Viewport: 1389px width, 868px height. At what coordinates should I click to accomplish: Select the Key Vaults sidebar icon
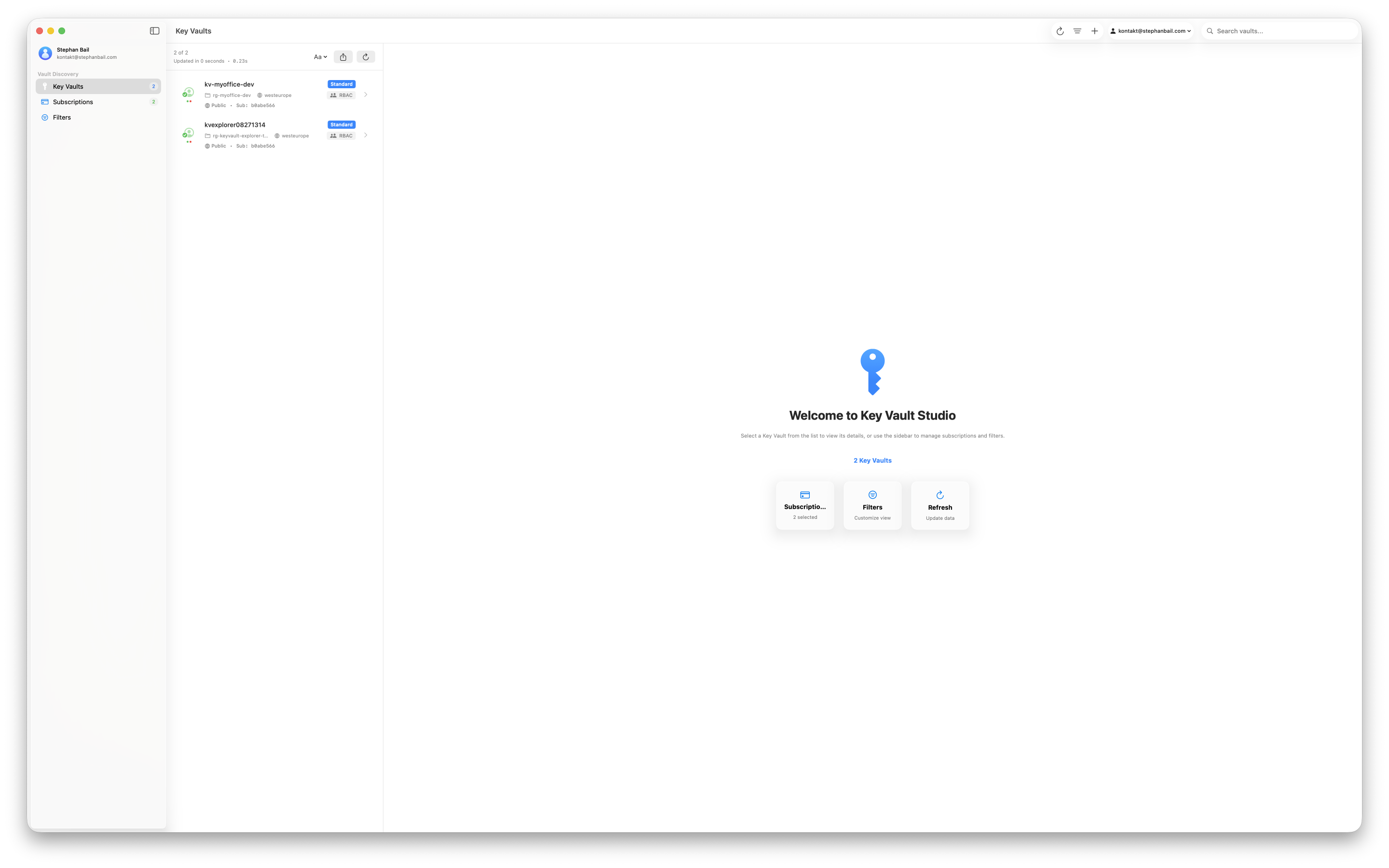(x=45, y=86)
